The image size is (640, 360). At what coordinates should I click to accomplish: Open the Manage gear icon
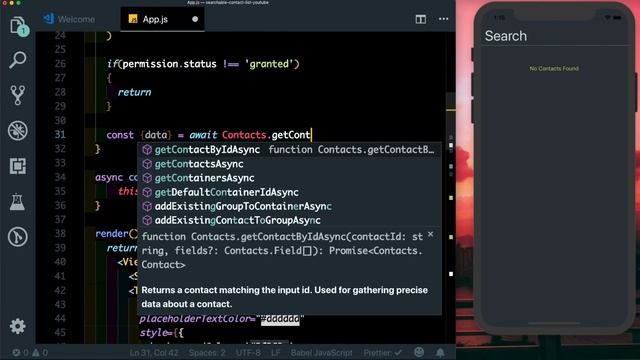[18, 326]
